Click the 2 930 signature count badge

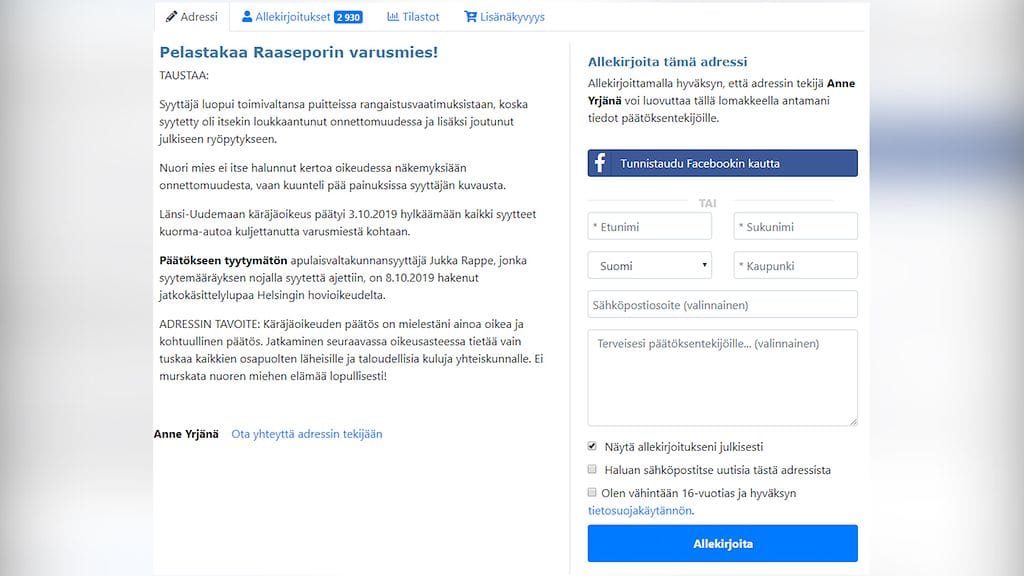348,18
